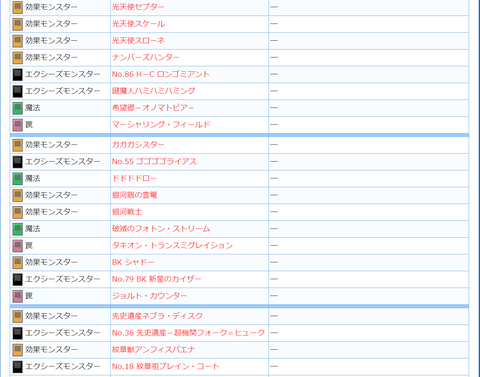Click the black Xyz icon beside 鍵魔人ハミハミハミング
Image resolution: width=480 pixels, height=377 pixels.
(17, 91)
